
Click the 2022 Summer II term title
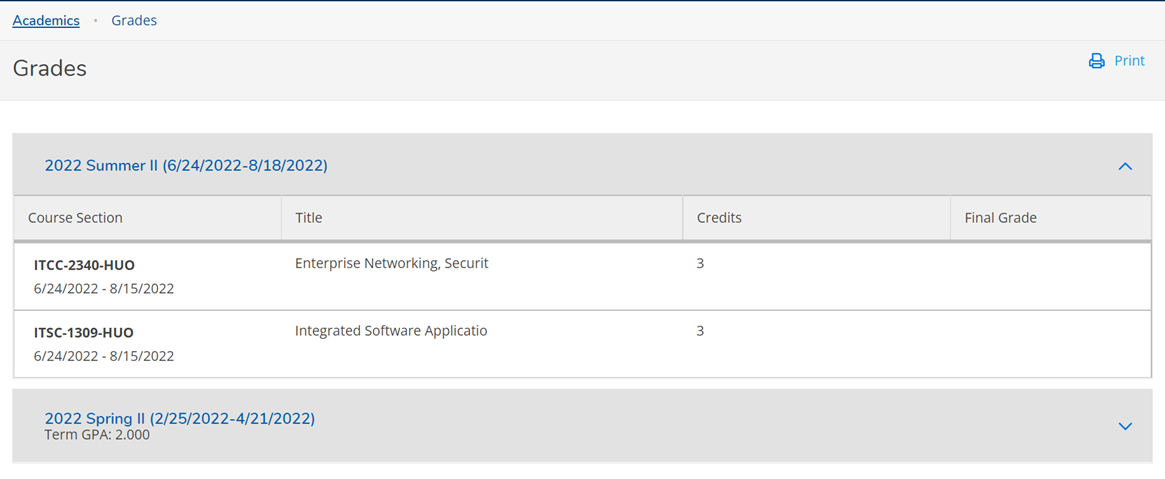click(x=186, y=165)
